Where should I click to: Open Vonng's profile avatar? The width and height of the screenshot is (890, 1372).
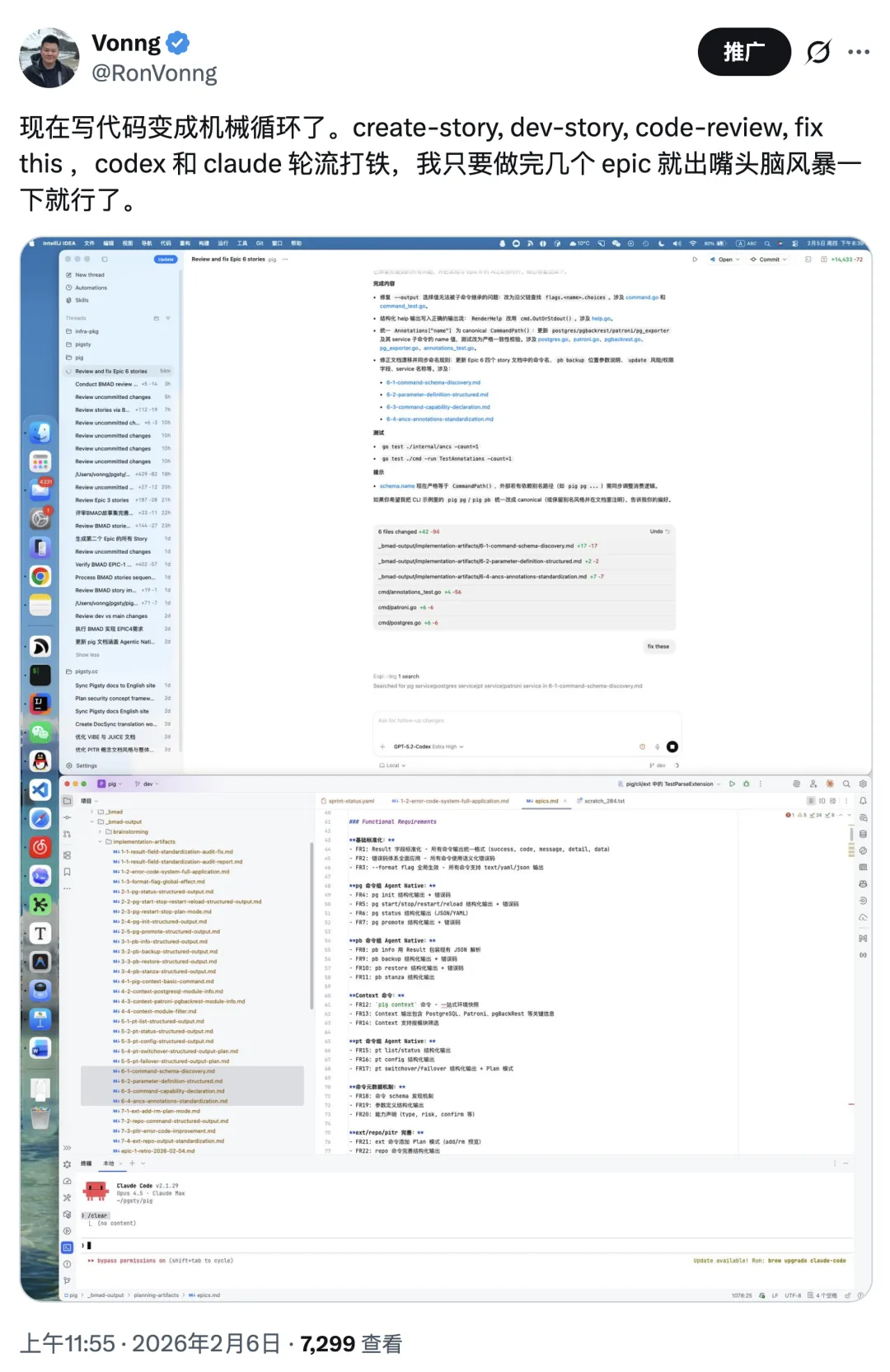tap(49, 58)
